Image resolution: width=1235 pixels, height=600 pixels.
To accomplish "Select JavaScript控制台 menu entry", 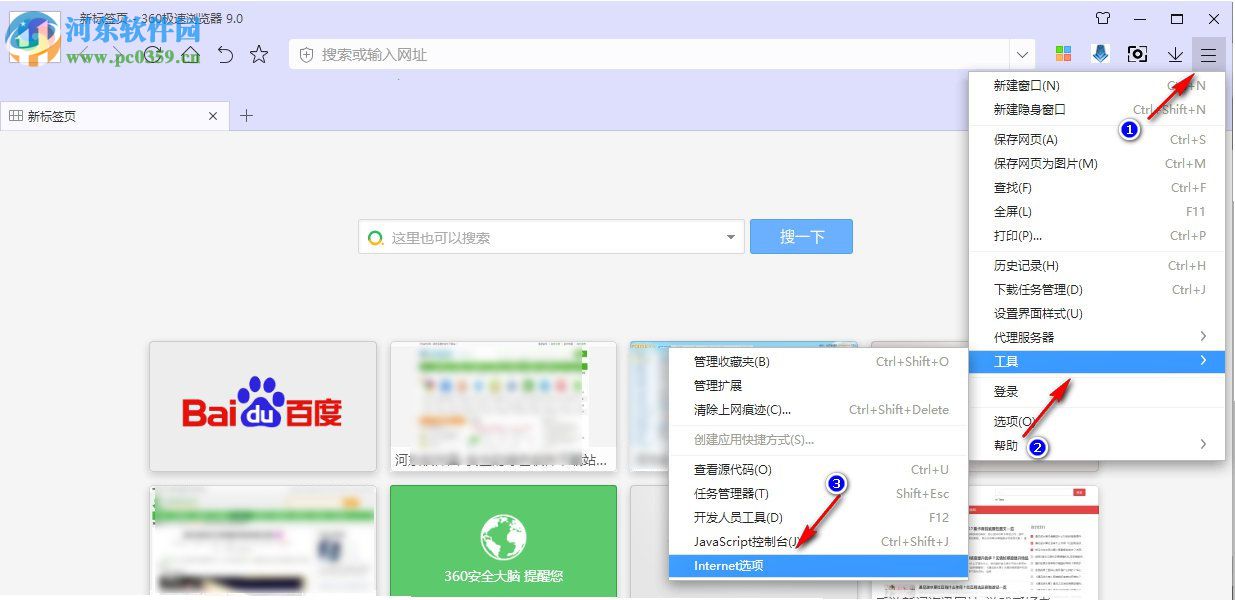I will coord(742,541).
